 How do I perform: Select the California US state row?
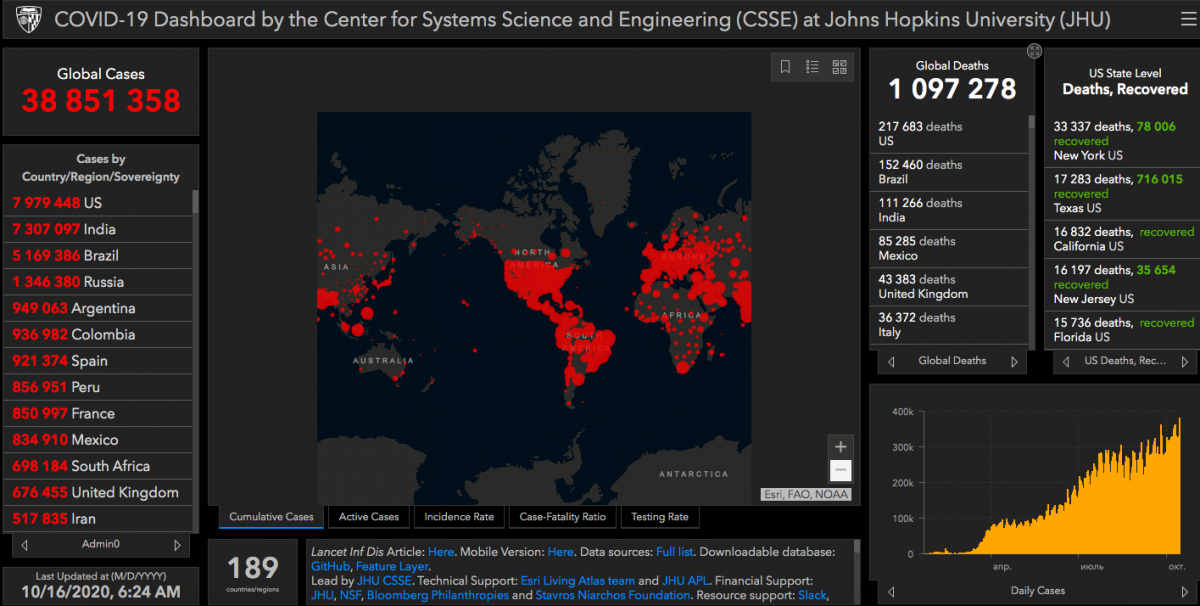pyautogui.click(x=1124, y=239)
